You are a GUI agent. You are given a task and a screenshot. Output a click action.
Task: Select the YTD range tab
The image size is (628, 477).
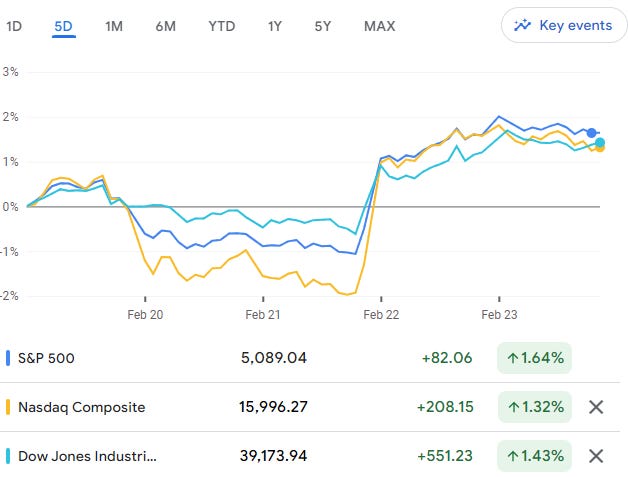(221, 26)
